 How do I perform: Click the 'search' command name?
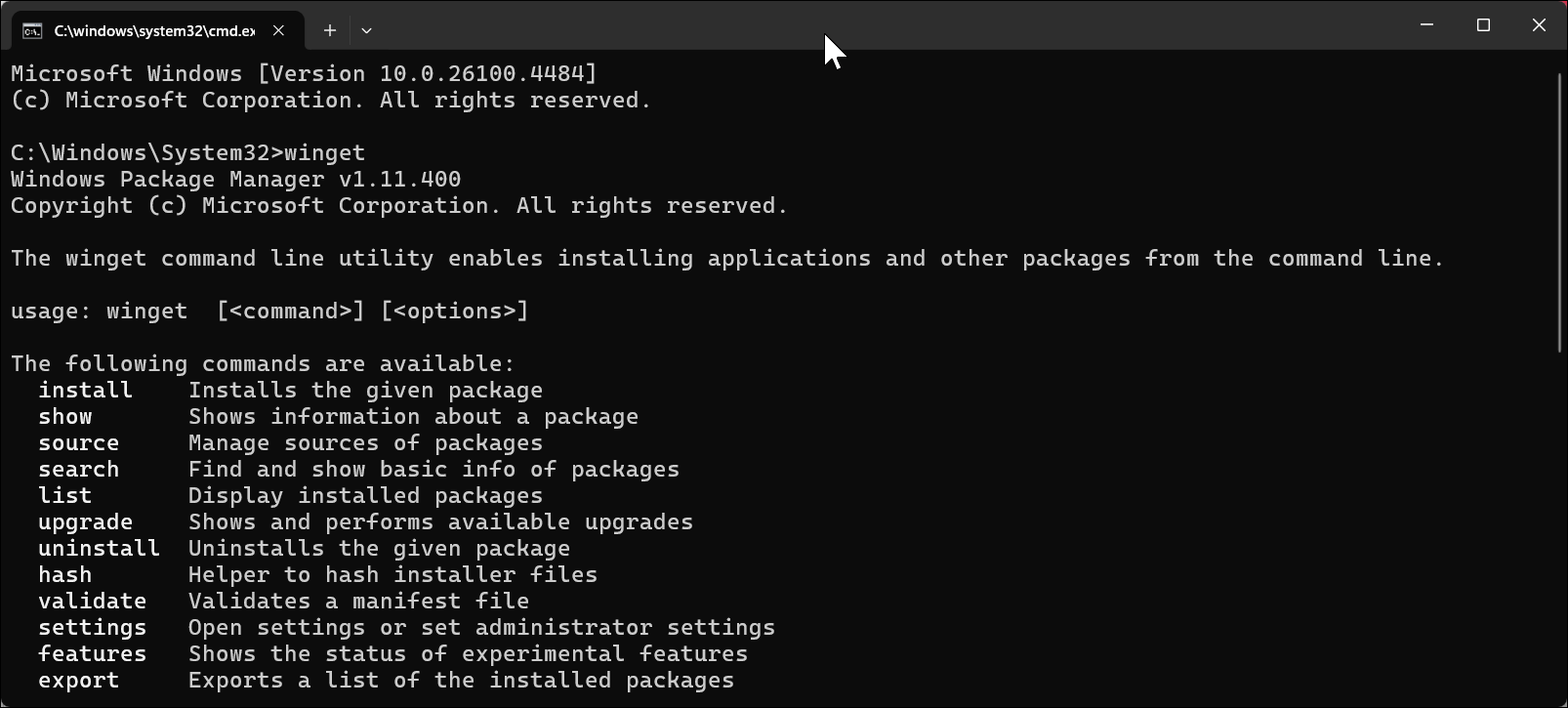pyautogui.click(x=78, y=470)
